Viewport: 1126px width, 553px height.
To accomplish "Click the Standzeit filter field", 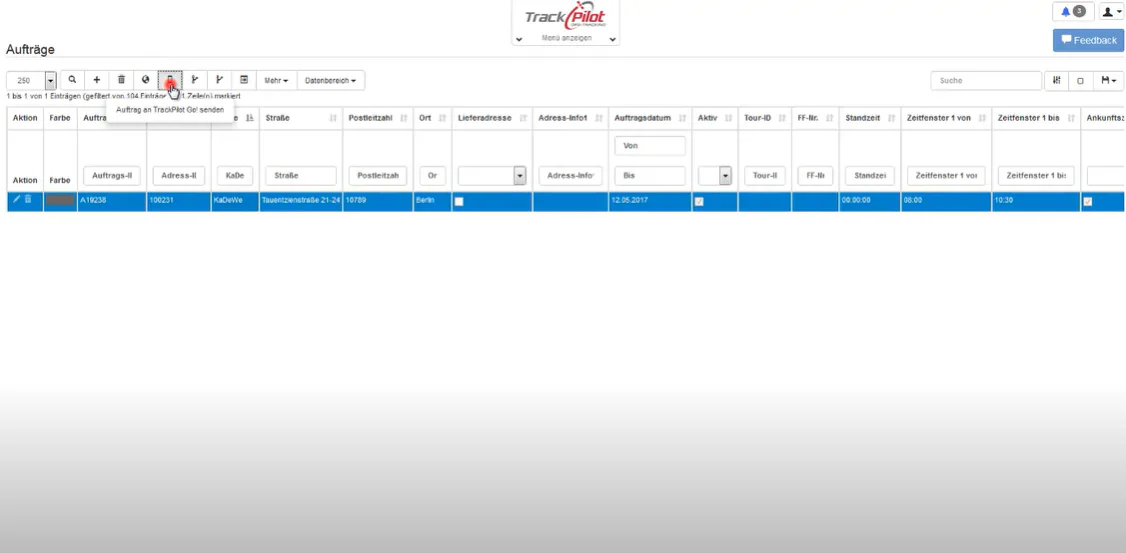I will (870, 175).
